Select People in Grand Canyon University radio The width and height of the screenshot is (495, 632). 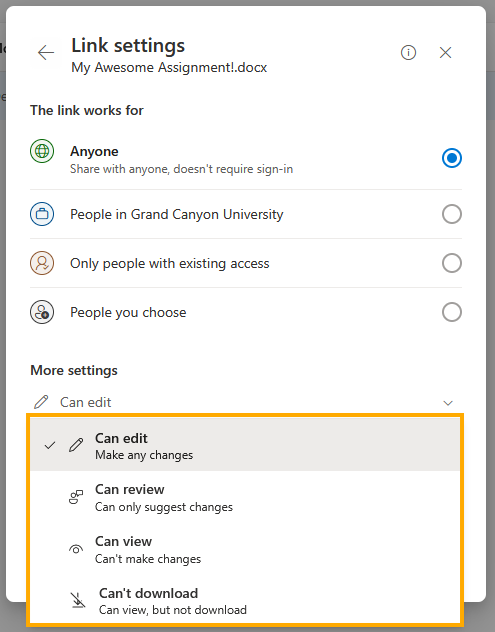[451, 214]
